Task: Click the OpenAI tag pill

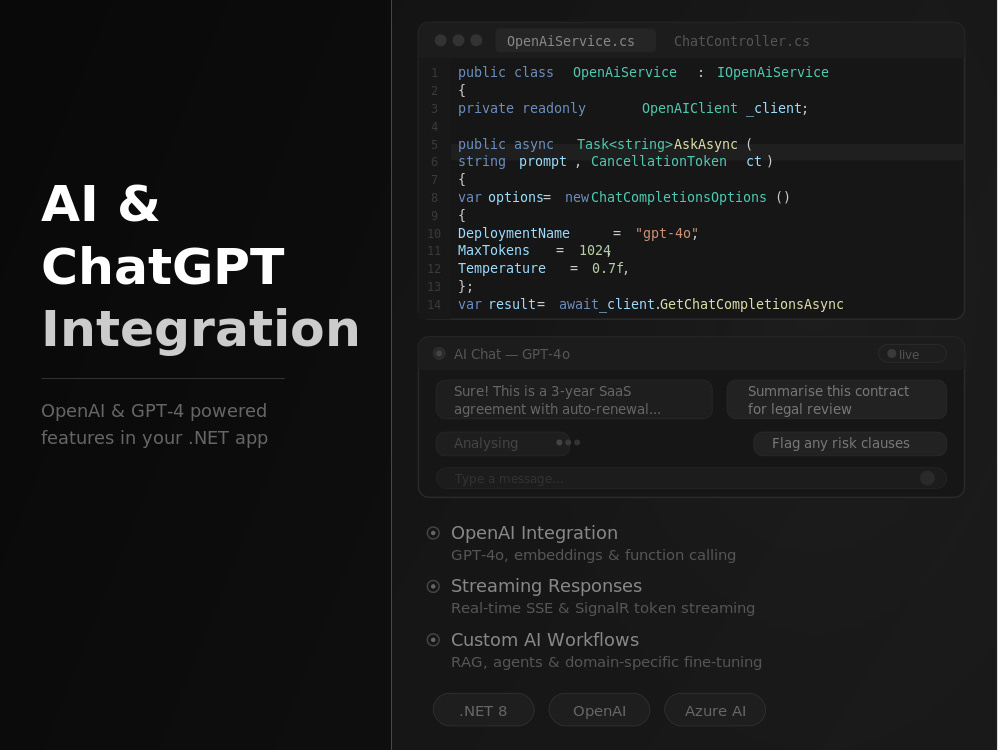Action: (x=599, y=710)
